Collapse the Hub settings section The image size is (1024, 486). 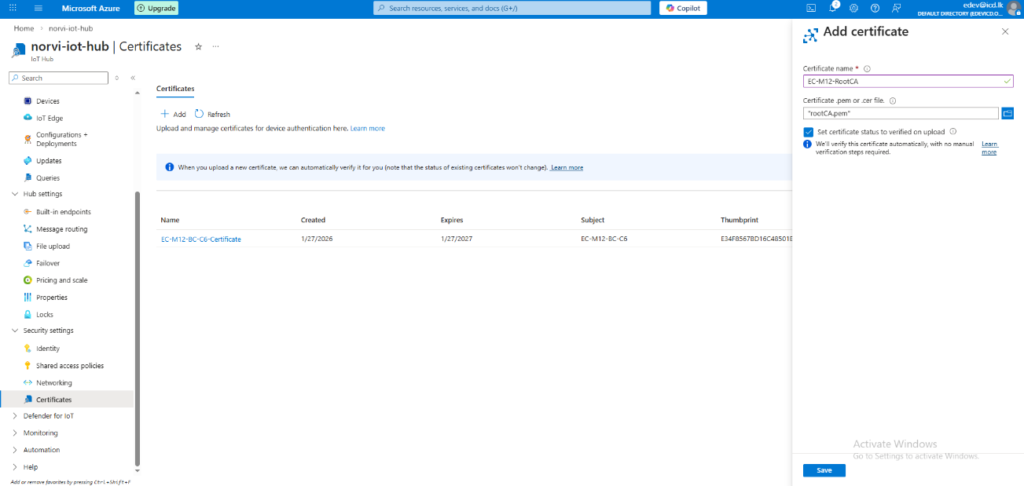click(x=15, y=194)
